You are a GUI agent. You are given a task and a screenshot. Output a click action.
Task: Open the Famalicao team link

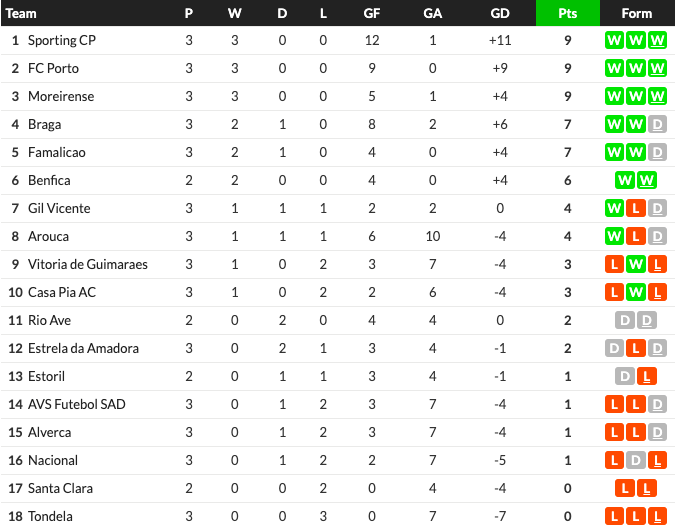click(x=56, y=153)
